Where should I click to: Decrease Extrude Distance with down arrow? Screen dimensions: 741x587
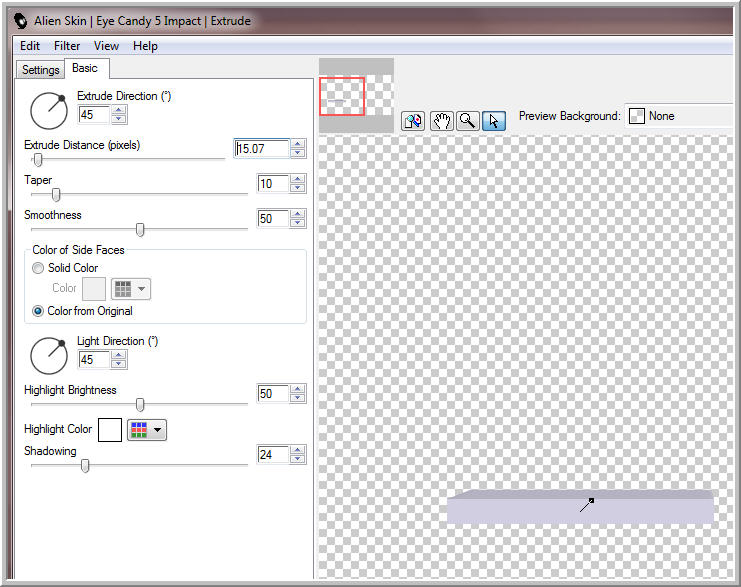[298, 153]
